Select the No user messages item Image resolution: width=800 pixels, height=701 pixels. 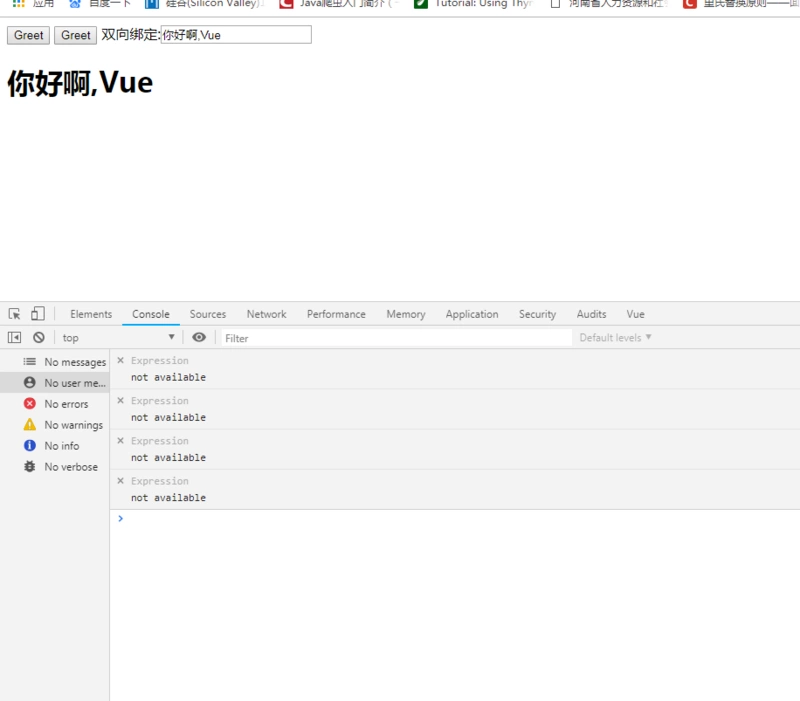[74, 383]
